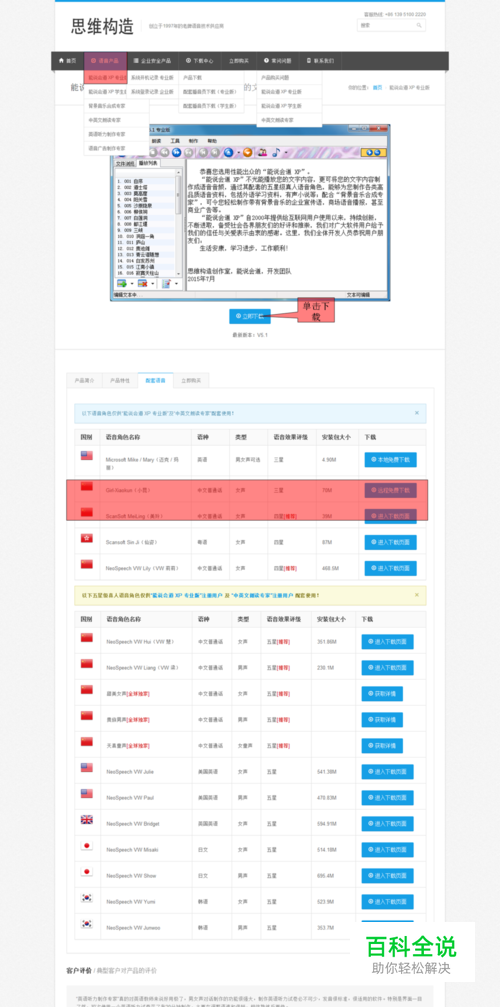The width and height of the screenshot is (500, 1007).
Task: Switch to the 产品简介 tab
Action: click(83, 380)
